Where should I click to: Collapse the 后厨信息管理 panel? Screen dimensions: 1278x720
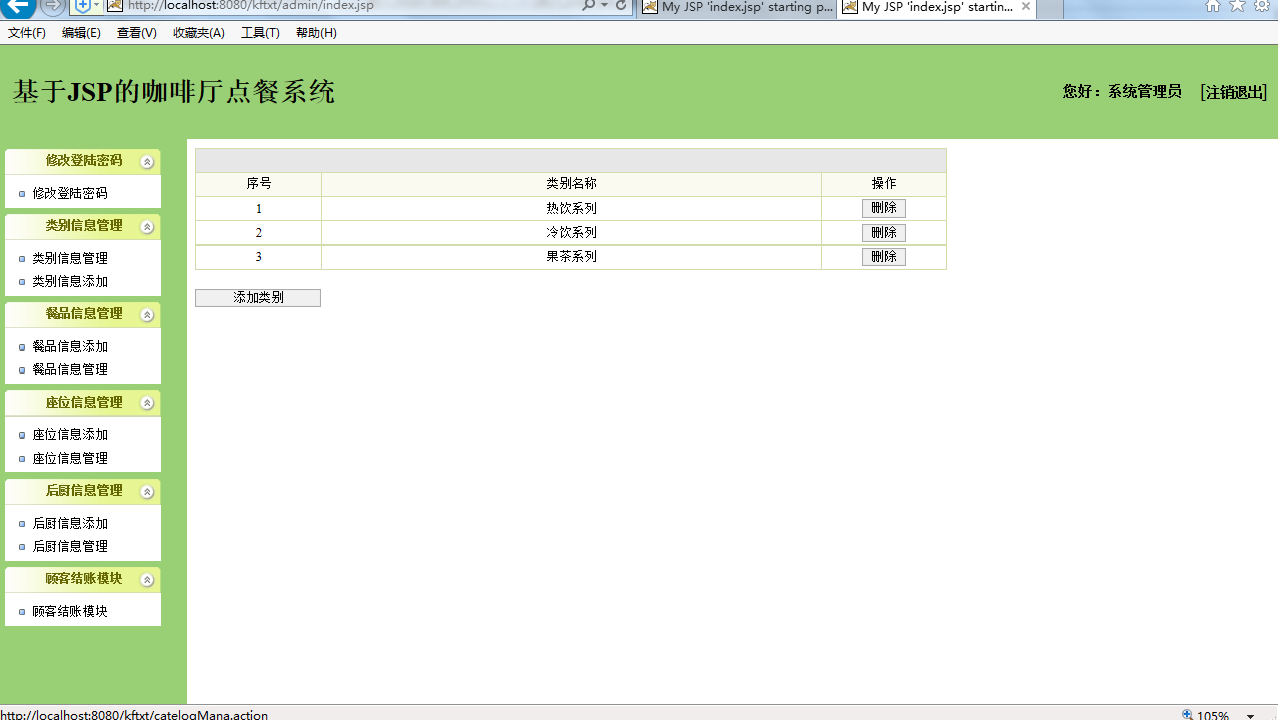tap(147, 492)
